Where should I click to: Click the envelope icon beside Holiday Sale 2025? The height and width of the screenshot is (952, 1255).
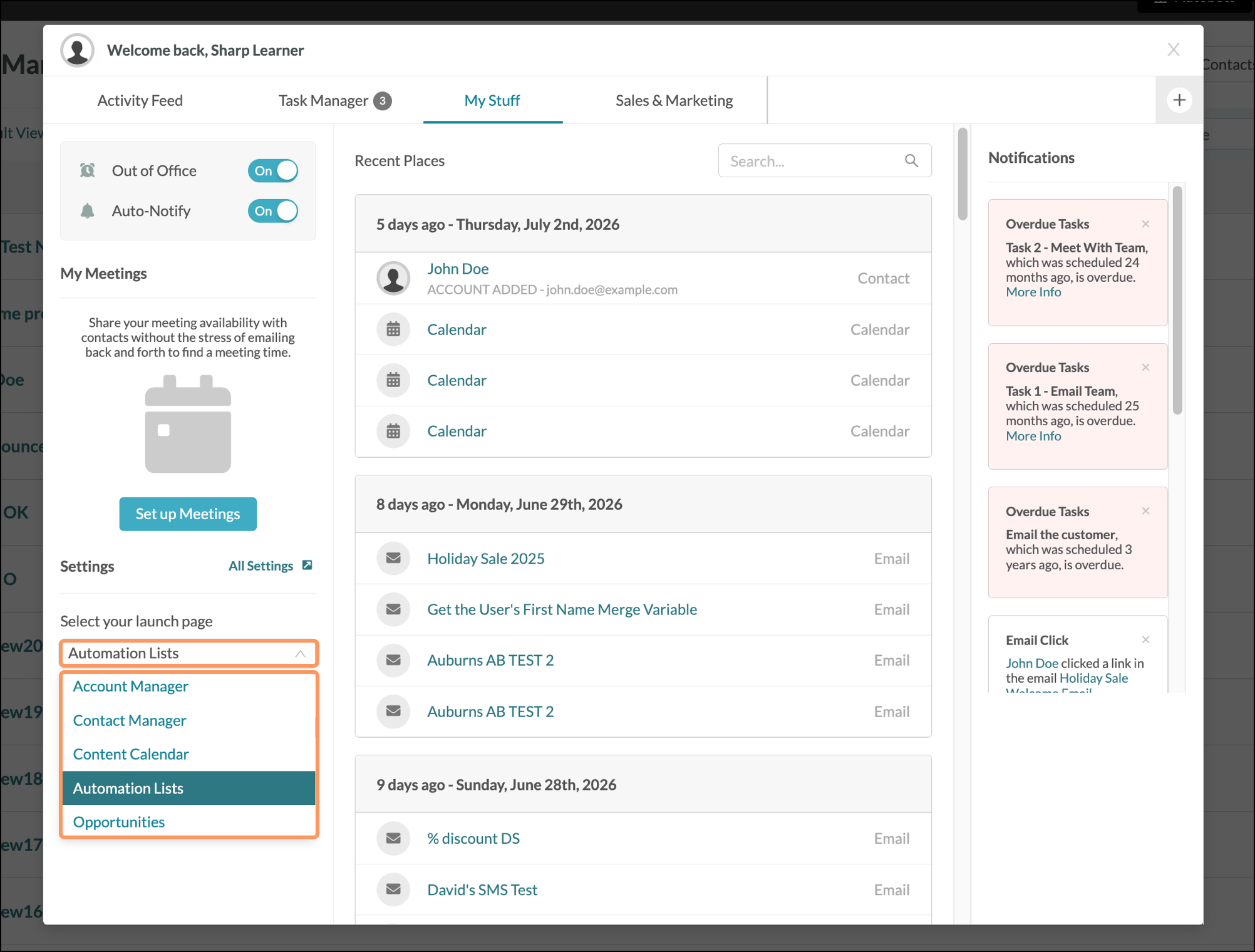click(x=393, y=558)
